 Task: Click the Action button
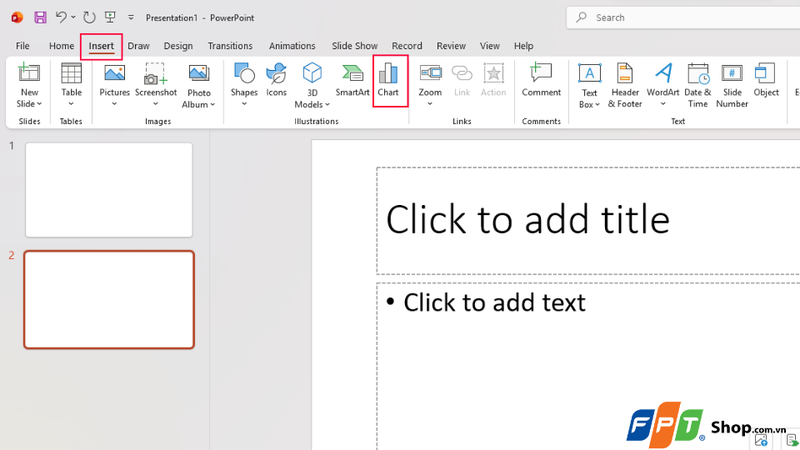coord(493,80)
